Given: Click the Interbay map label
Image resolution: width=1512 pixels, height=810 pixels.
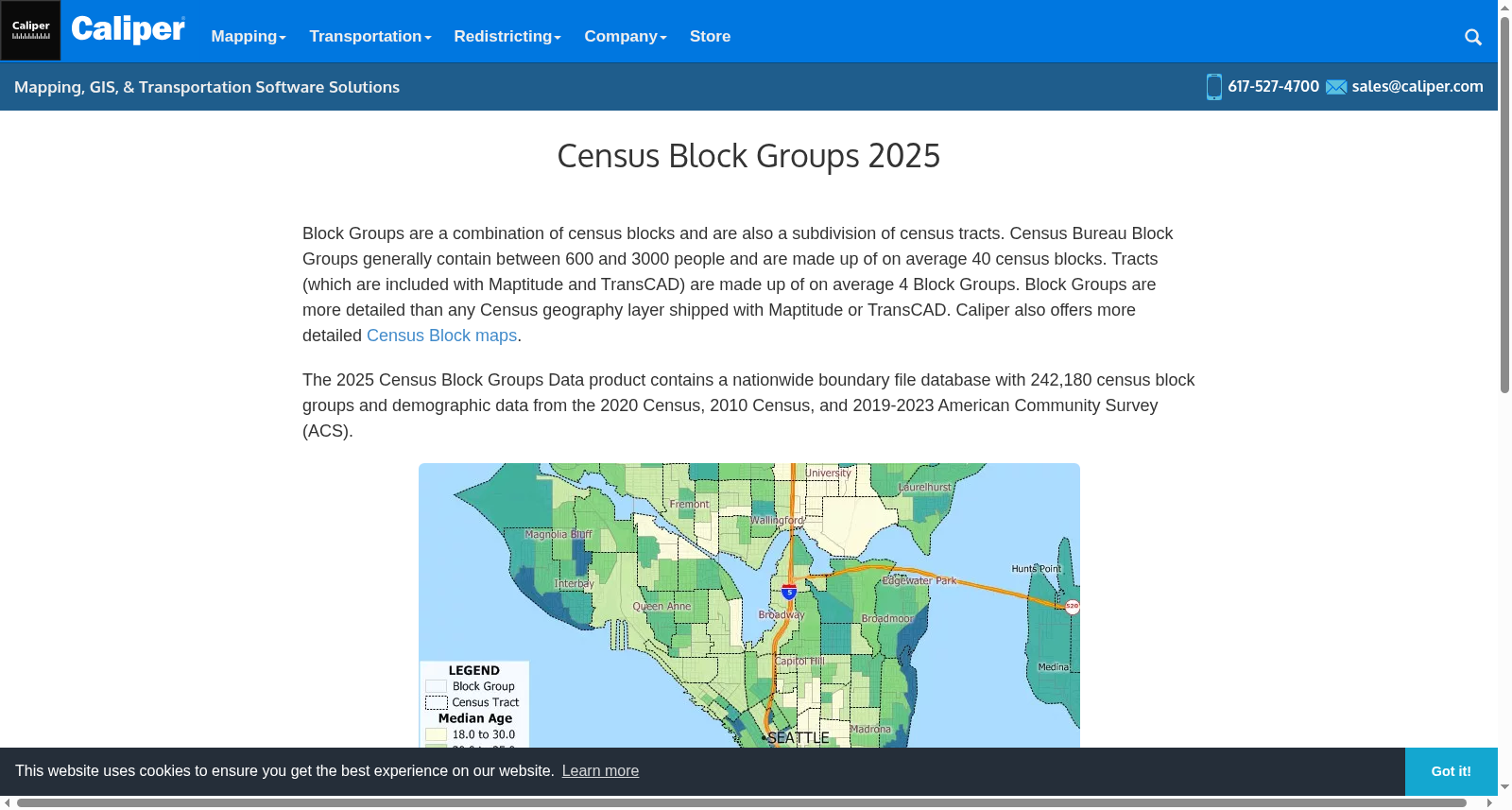Looking at the screenshot, I should point(574,583).
